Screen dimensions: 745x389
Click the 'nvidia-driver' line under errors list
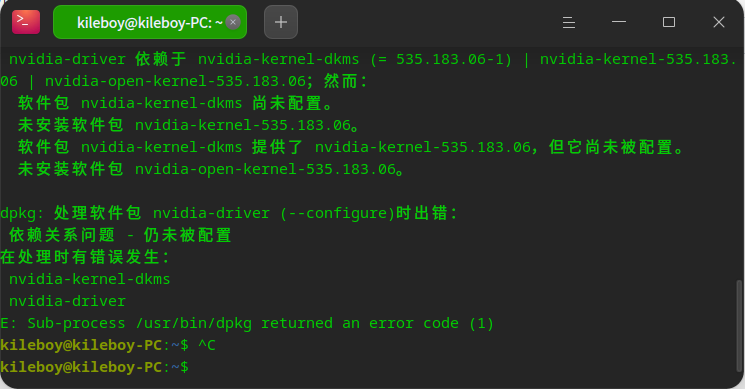point(67,301)
